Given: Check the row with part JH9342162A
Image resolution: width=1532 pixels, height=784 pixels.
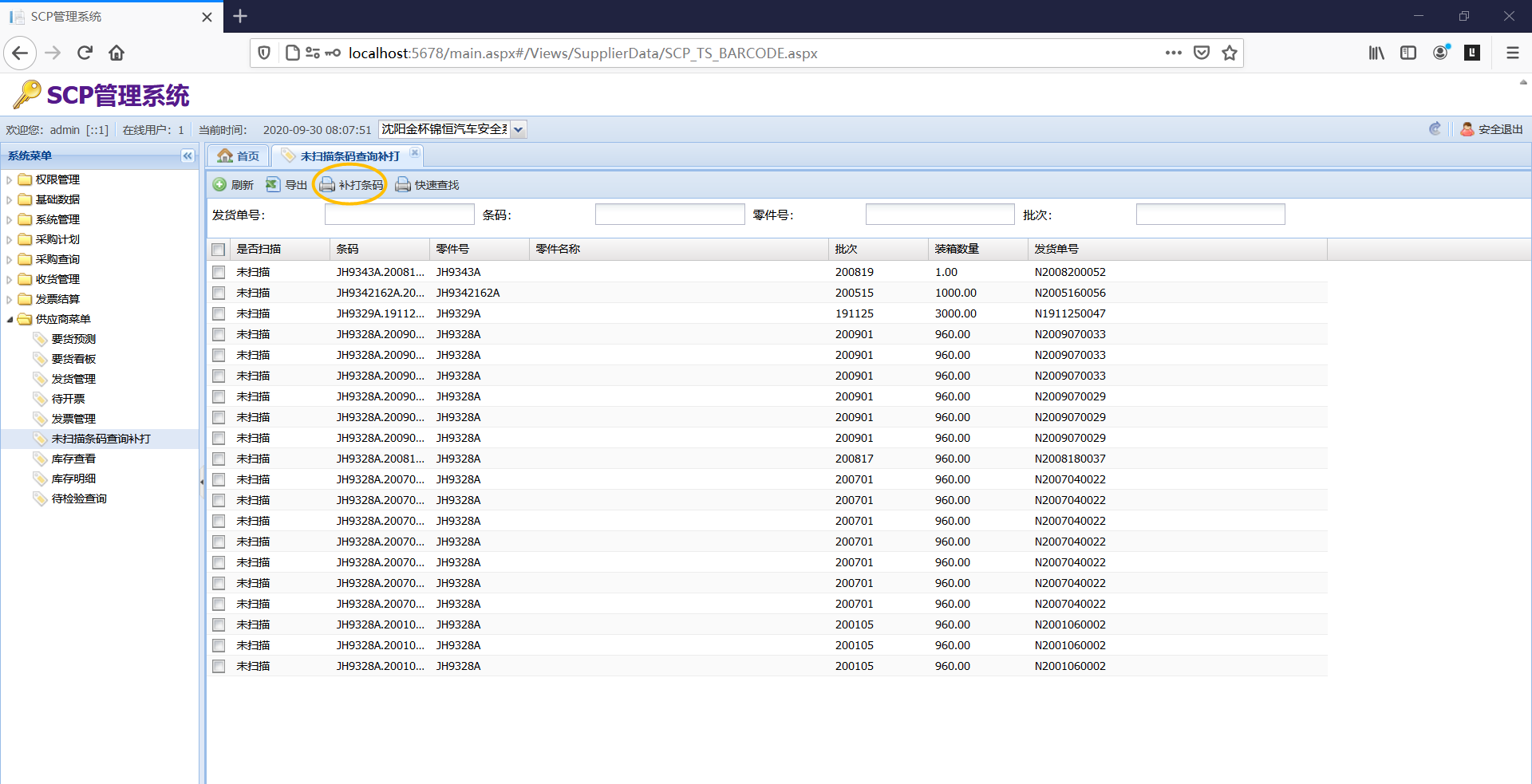Looking at the screenshot, I should pyautogui.click(x=219, y=293).
